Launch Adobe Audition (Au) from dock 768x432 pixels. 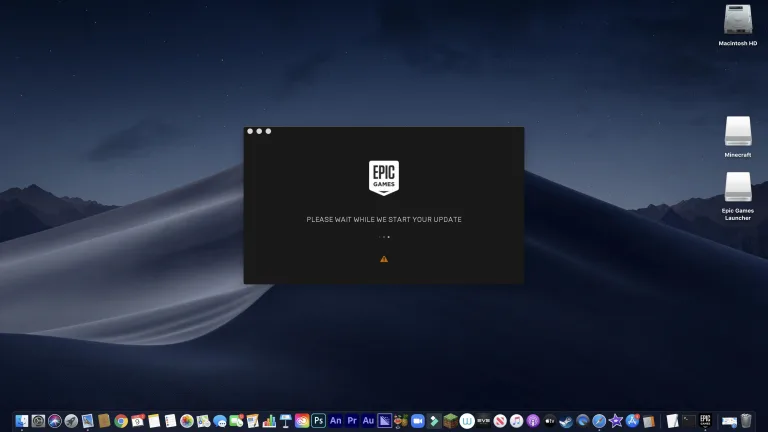(368, 421)
